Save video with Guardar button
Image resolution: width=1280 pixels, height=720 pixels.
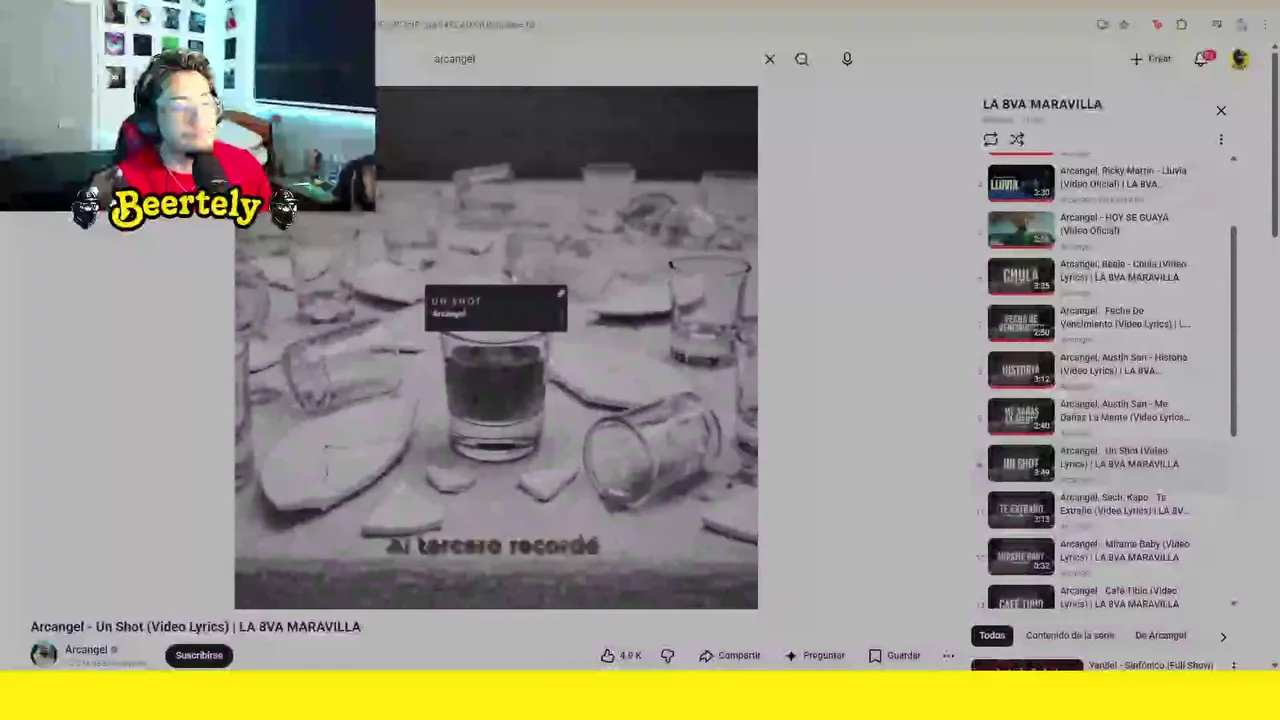click(x=894, y=656)
